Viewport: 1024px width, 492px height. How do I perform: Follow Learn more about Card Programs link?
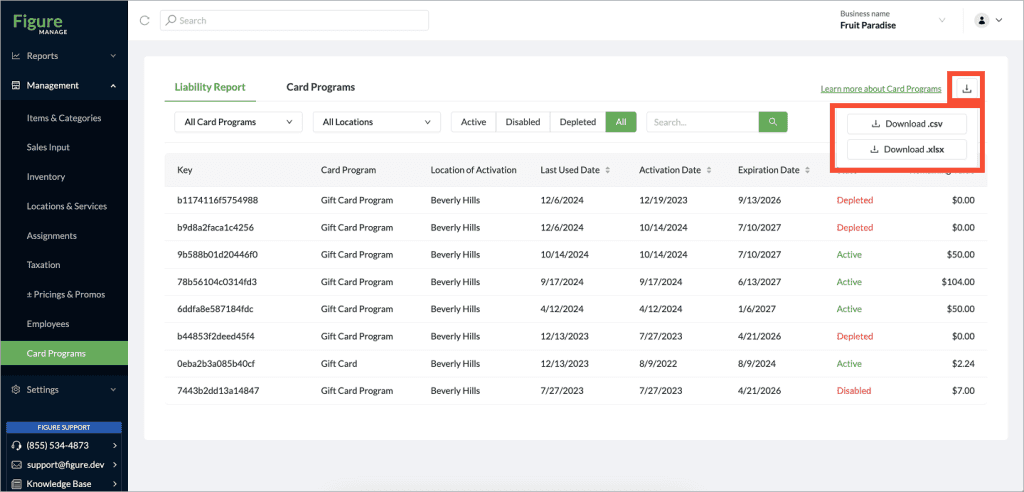click(881, 89)
